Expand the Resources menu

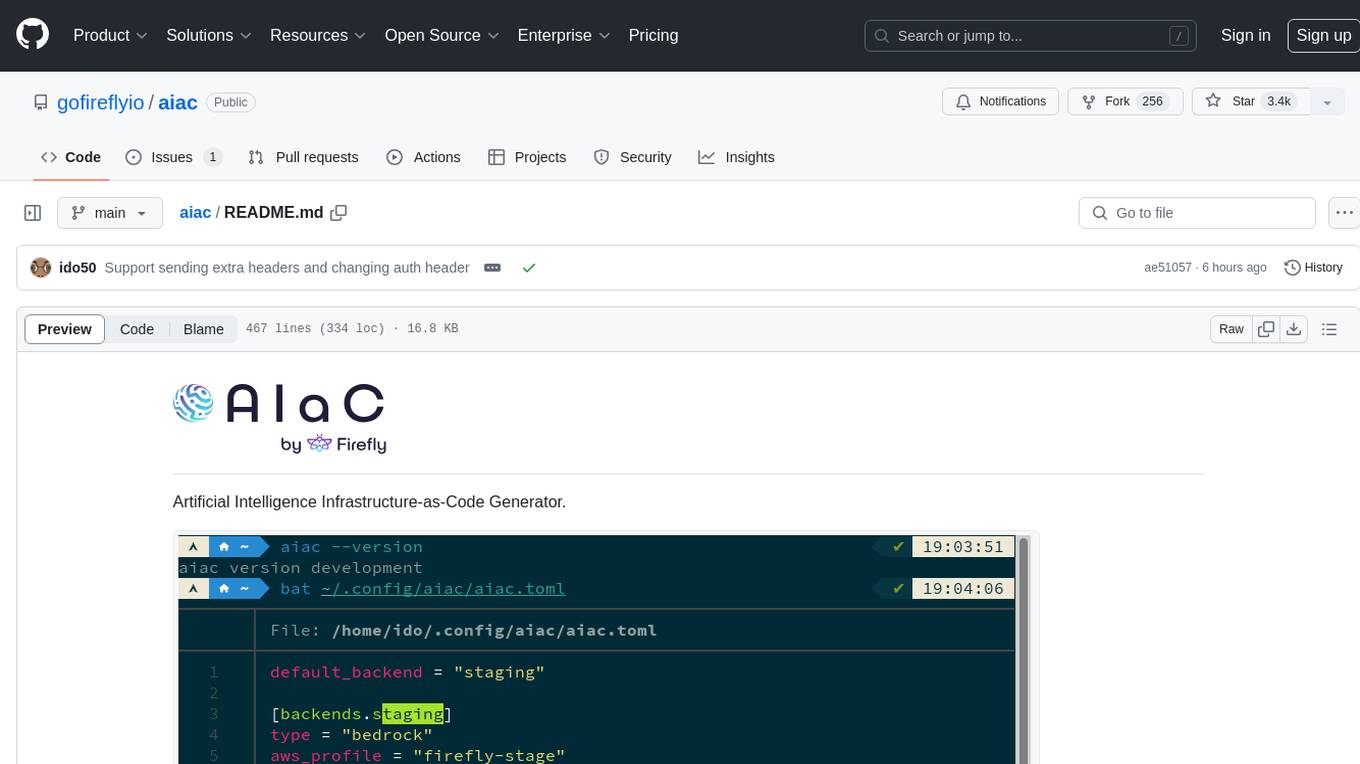click(x=317, y=35)
